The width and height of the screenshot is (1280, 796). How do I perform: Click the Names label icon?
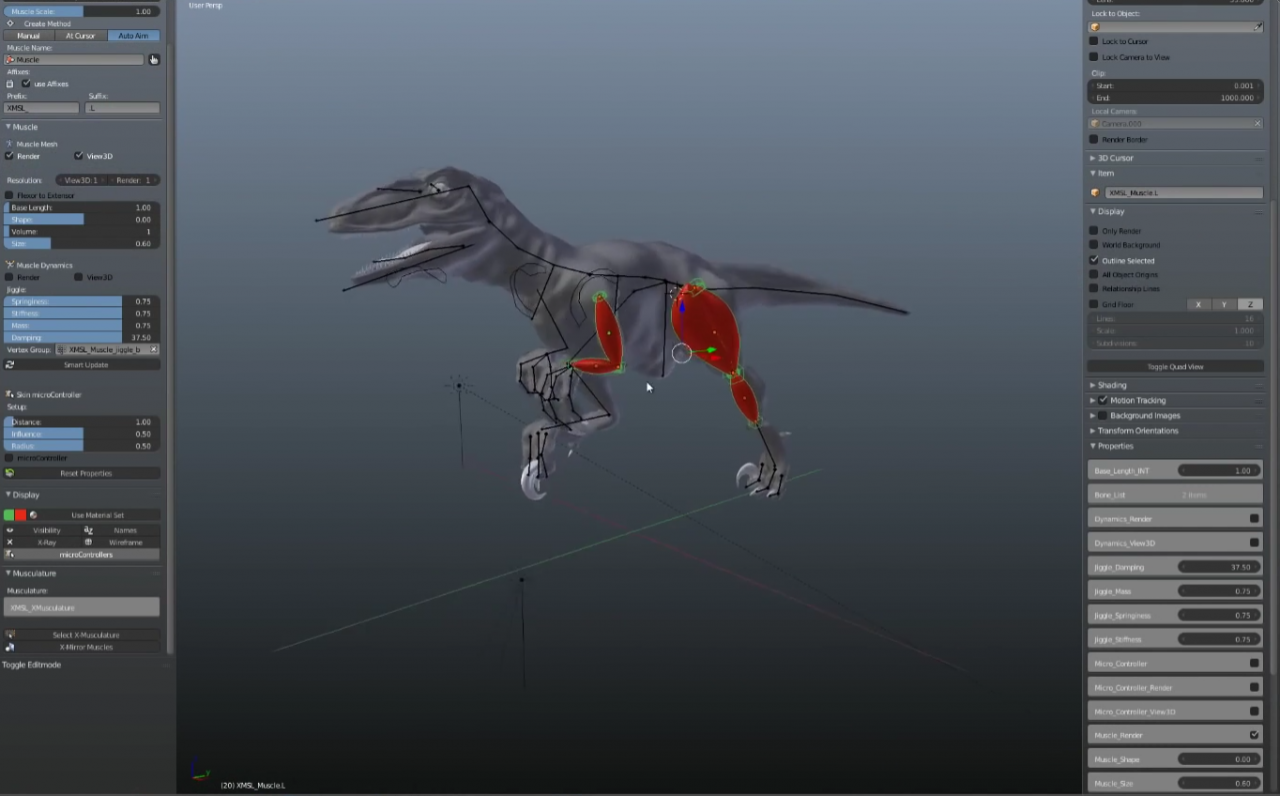[88, 530]
